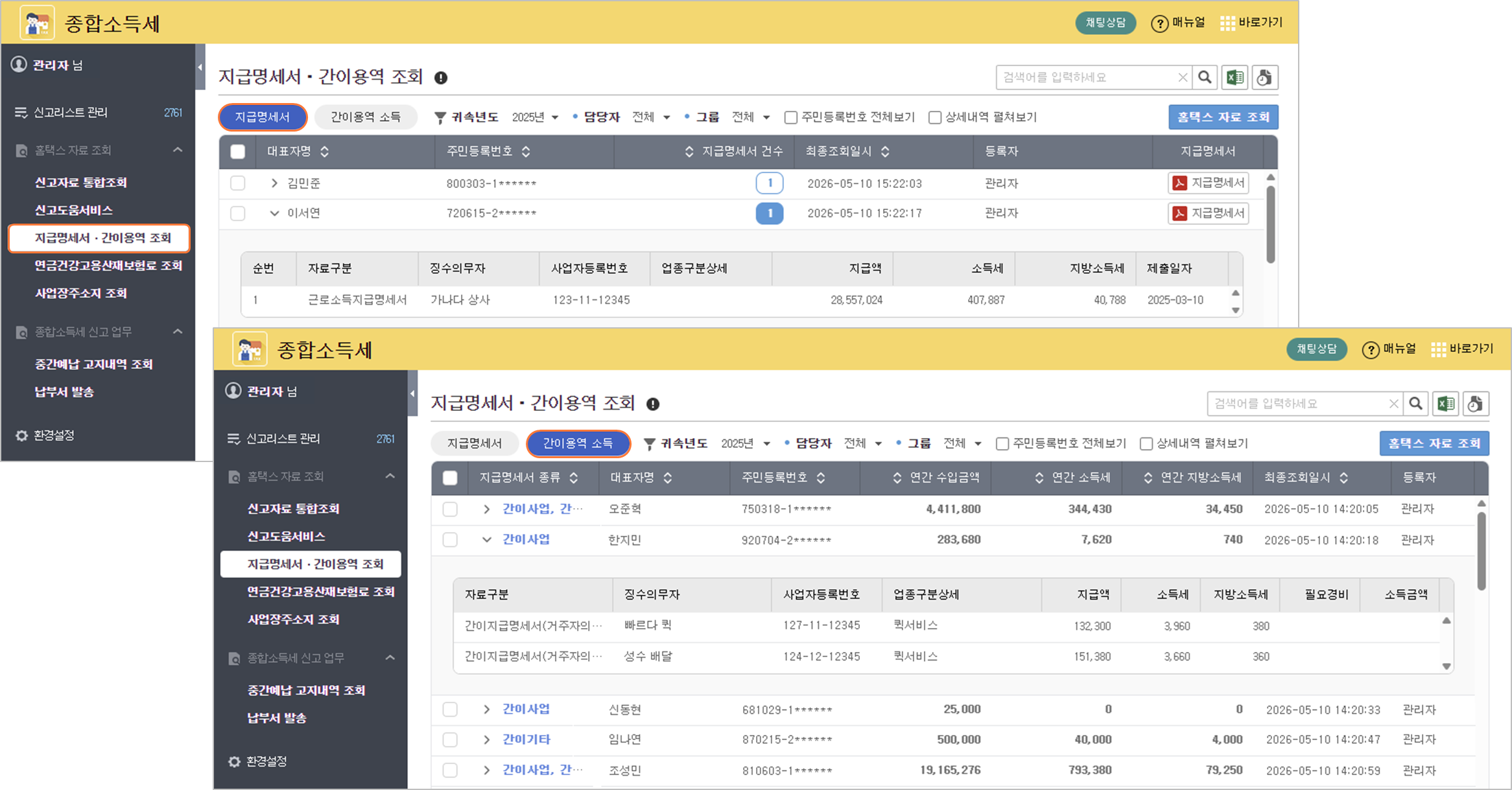Click the 매뉴얼 help icon in the top header

coord(1159,24)
